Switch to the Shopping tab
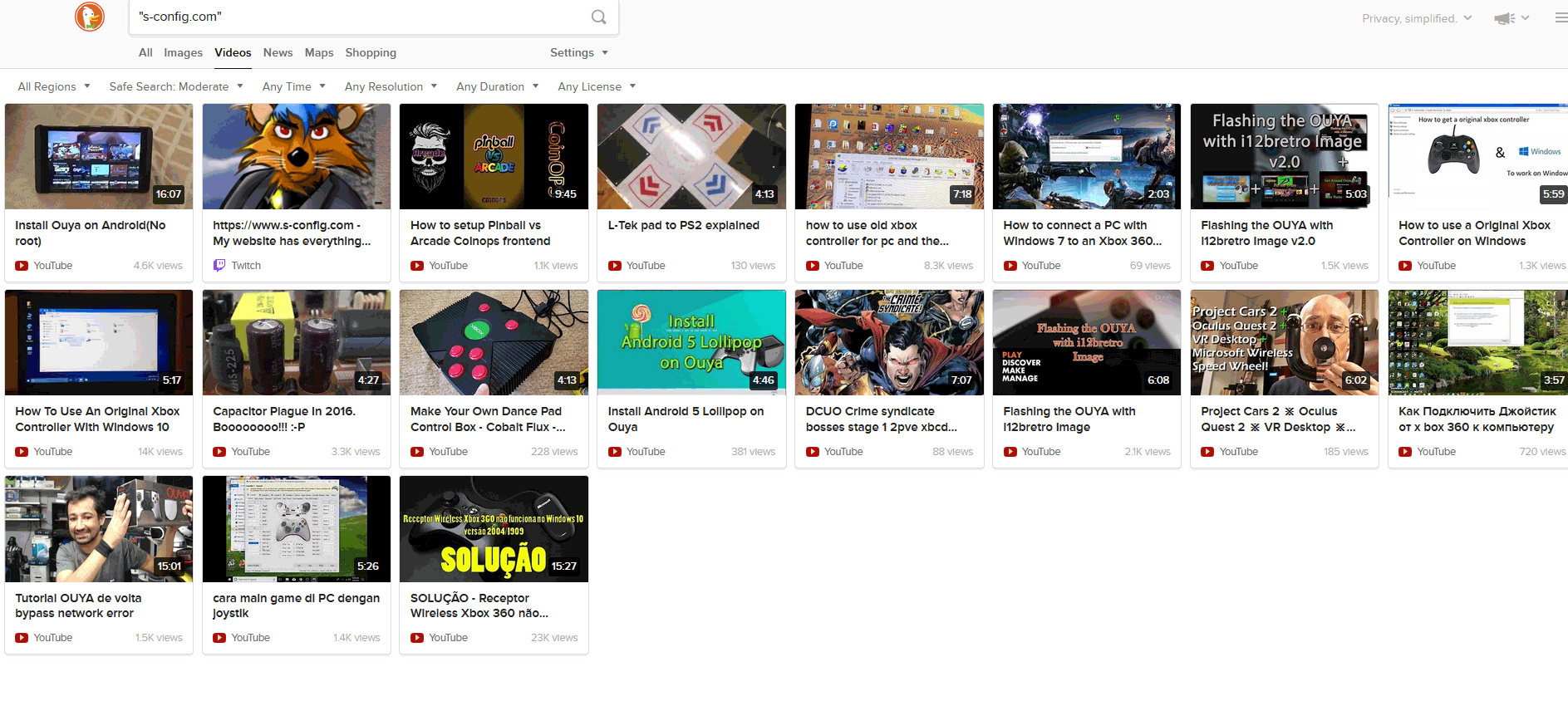Screen dimensions: 1568x701 [371, 52]
